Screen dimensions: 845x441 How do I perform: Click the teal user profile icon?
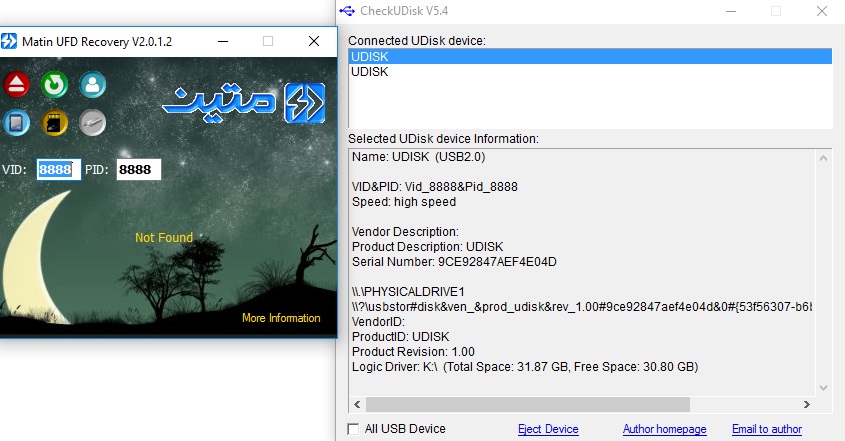tap(93, 85)
